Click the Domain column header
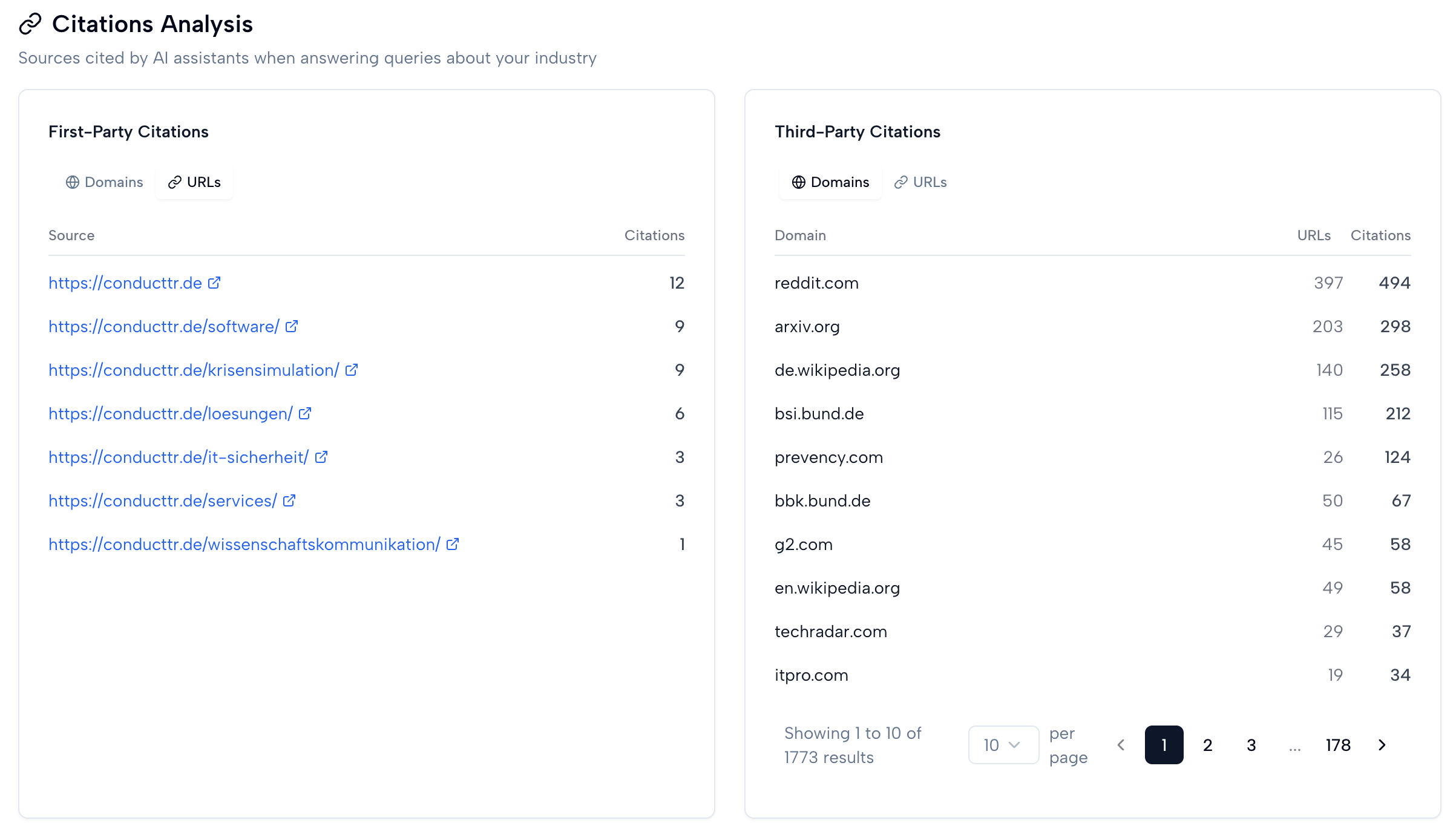This screenshot has width=1456, height=829. click(800, 235)
